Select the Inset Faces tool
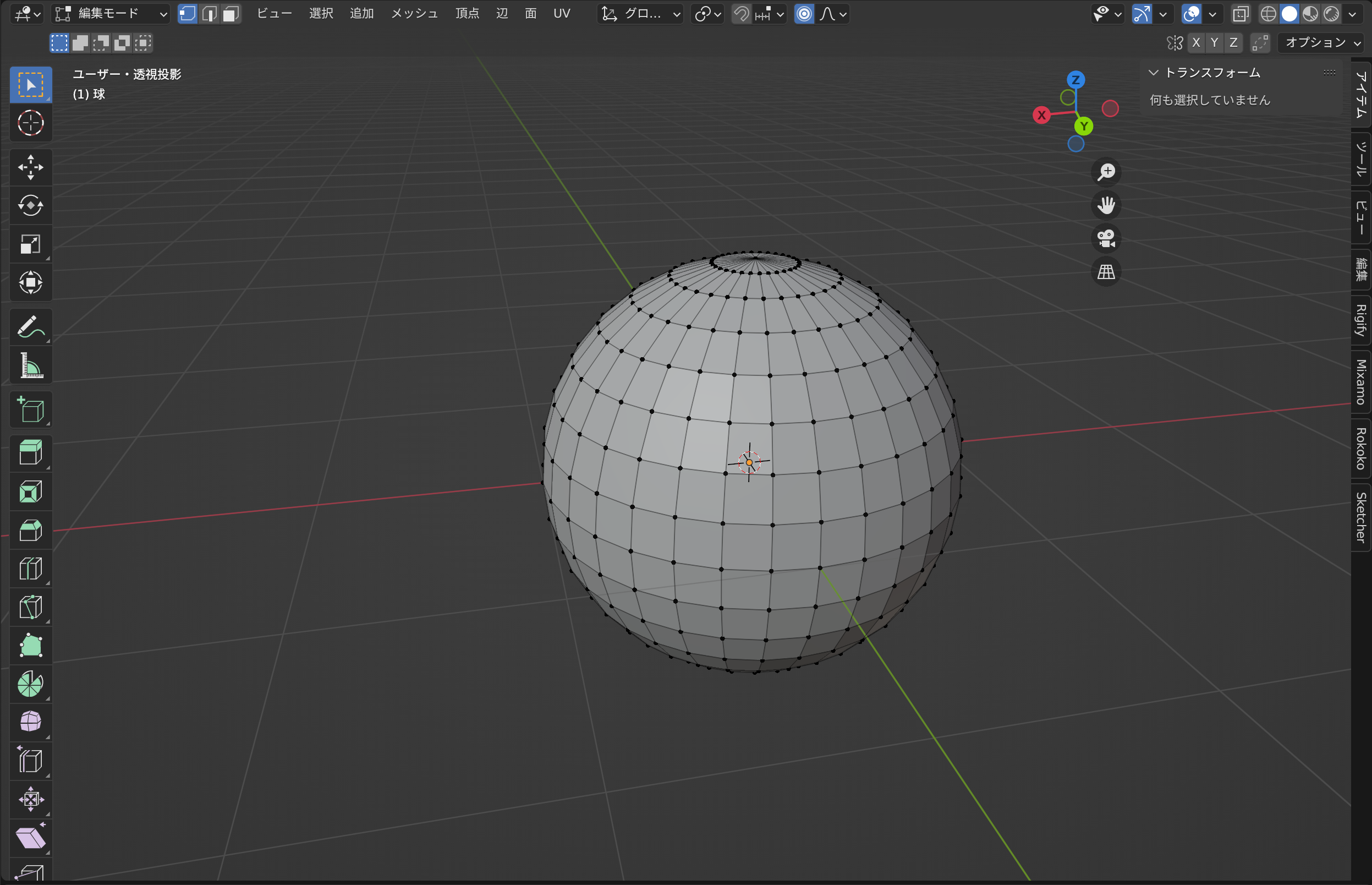 pyautogui.click(x=31, y=492)
